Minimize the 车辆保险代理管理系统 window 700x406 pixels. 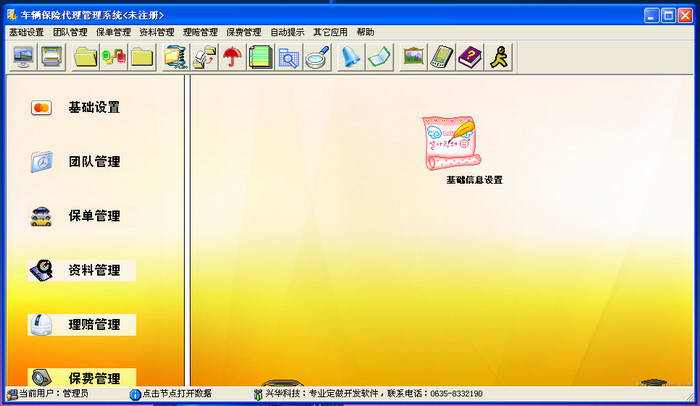[651, 16]
